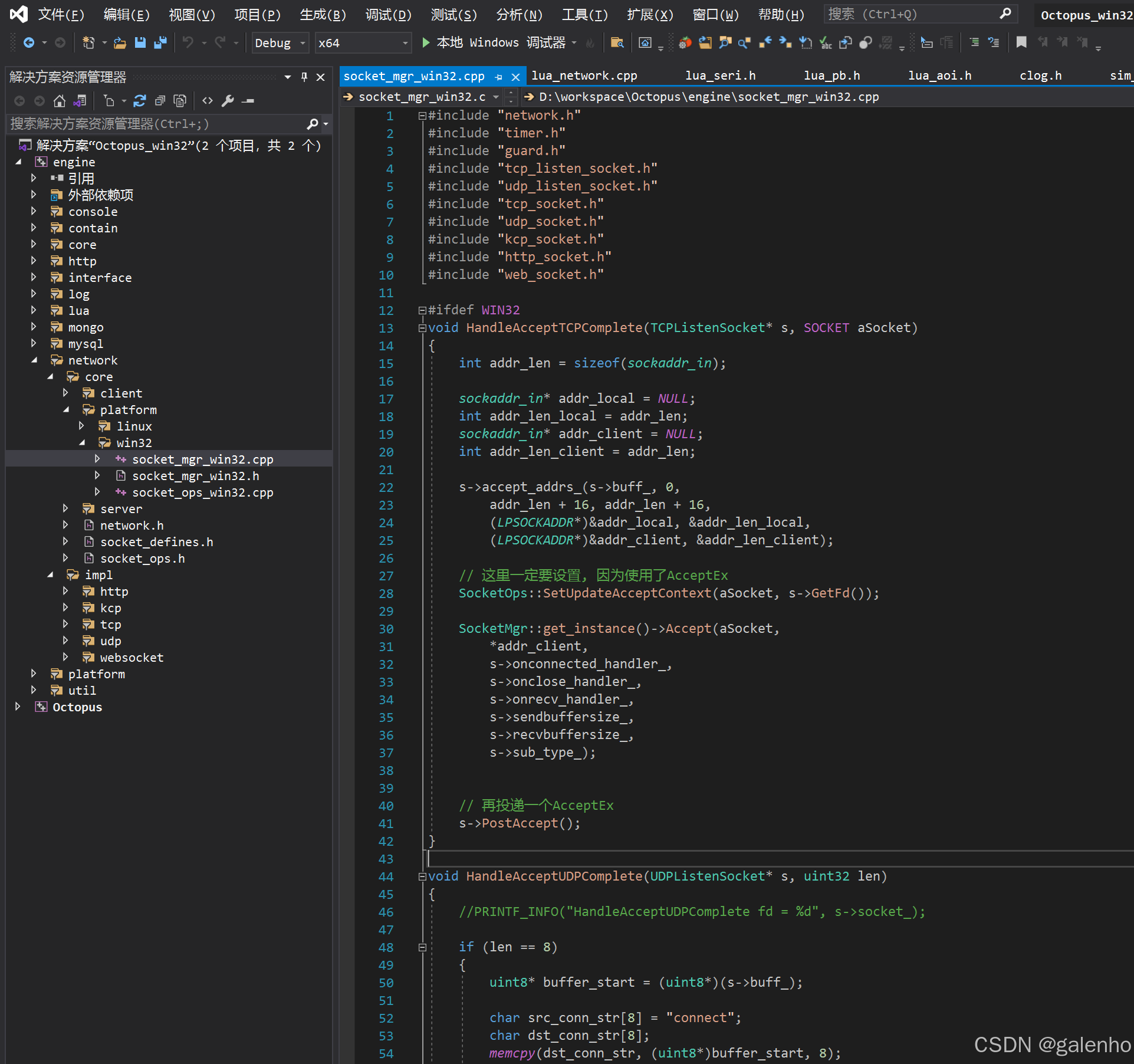The height and width of the screenshot is (1064, 1134).
Task: Click the Save All toolbar icon
Action: pos(160,42)
